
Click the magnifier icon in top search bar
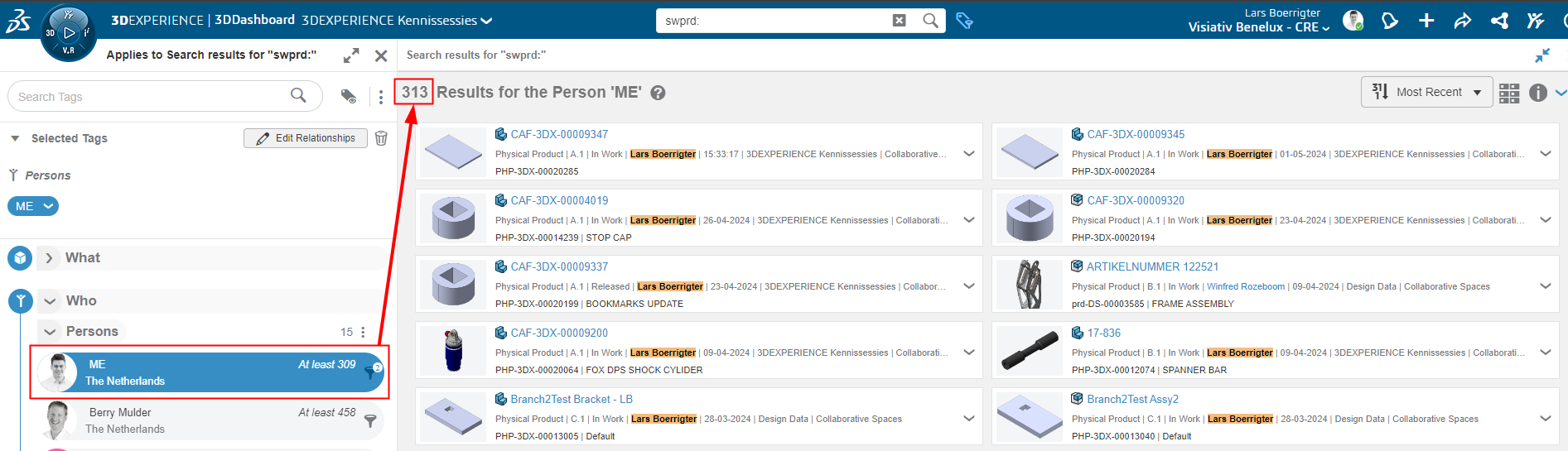click(x=930, y=21)
